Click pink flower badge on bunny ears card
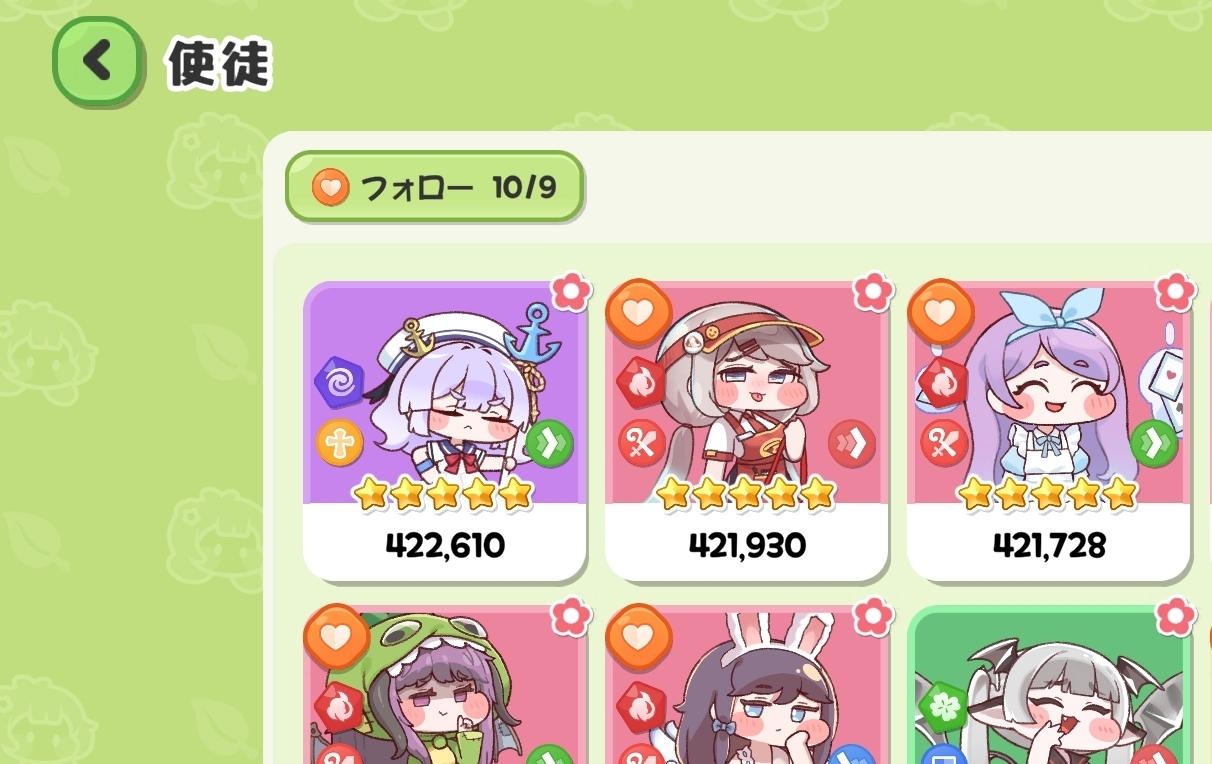Image resolution: width=1212 pixels, height=764 pixels. coord(873,616)
